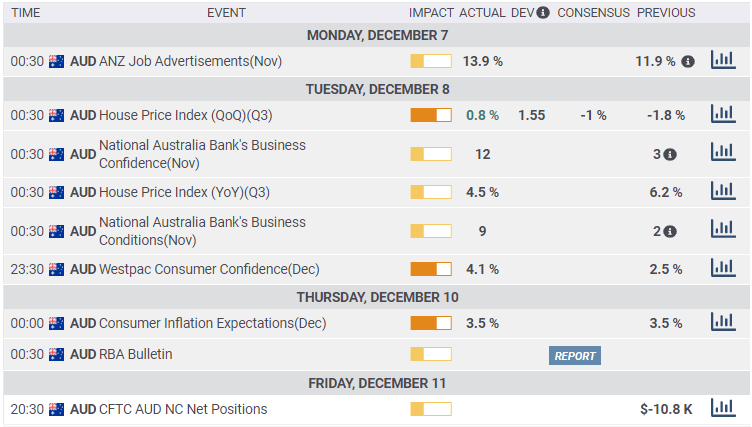Click info icon beside Business Conditions previous value
This screenshot has height=427, width=752.
[x=670, y=232]
